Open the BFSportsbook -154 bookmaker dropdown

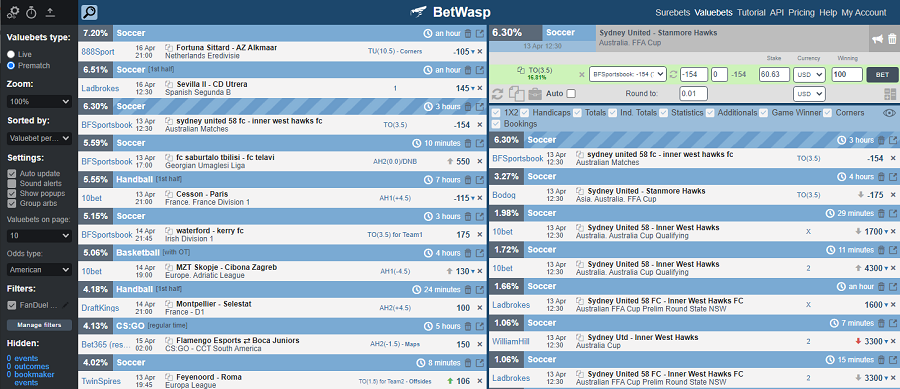click(x=627, y=75)
